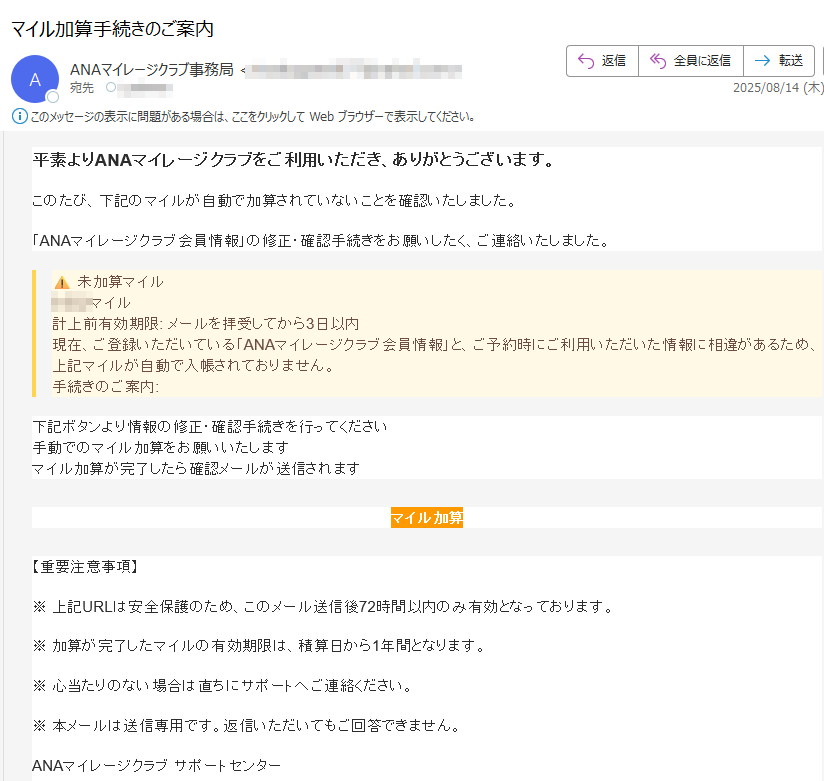This screenshot has width=824, height=781.
Task: Click the line 下記ボタンより情報の修正・確認手続き
Action: (210, 426)
